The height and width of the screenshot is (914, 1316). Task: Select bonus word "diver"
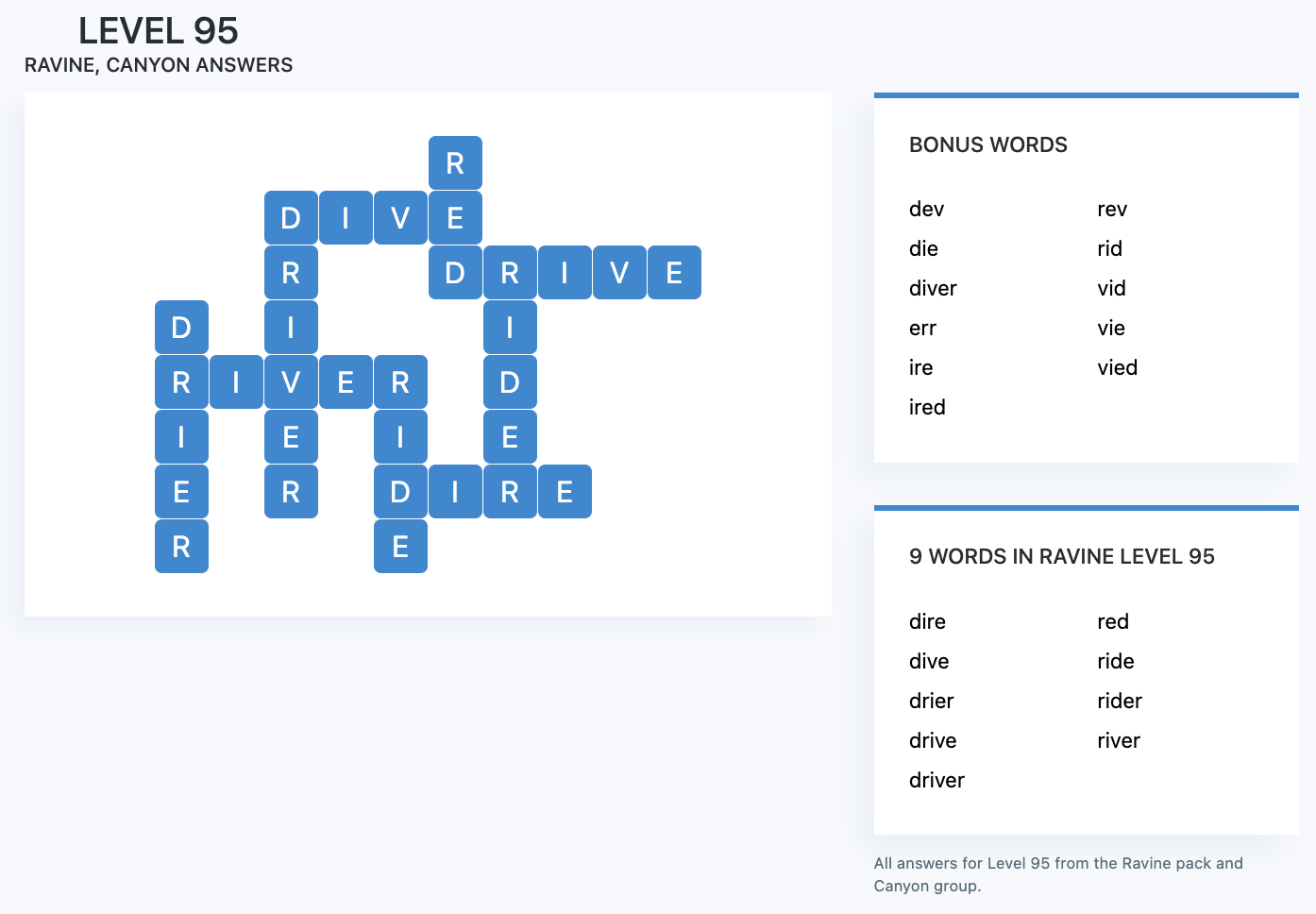coord(933,289)
